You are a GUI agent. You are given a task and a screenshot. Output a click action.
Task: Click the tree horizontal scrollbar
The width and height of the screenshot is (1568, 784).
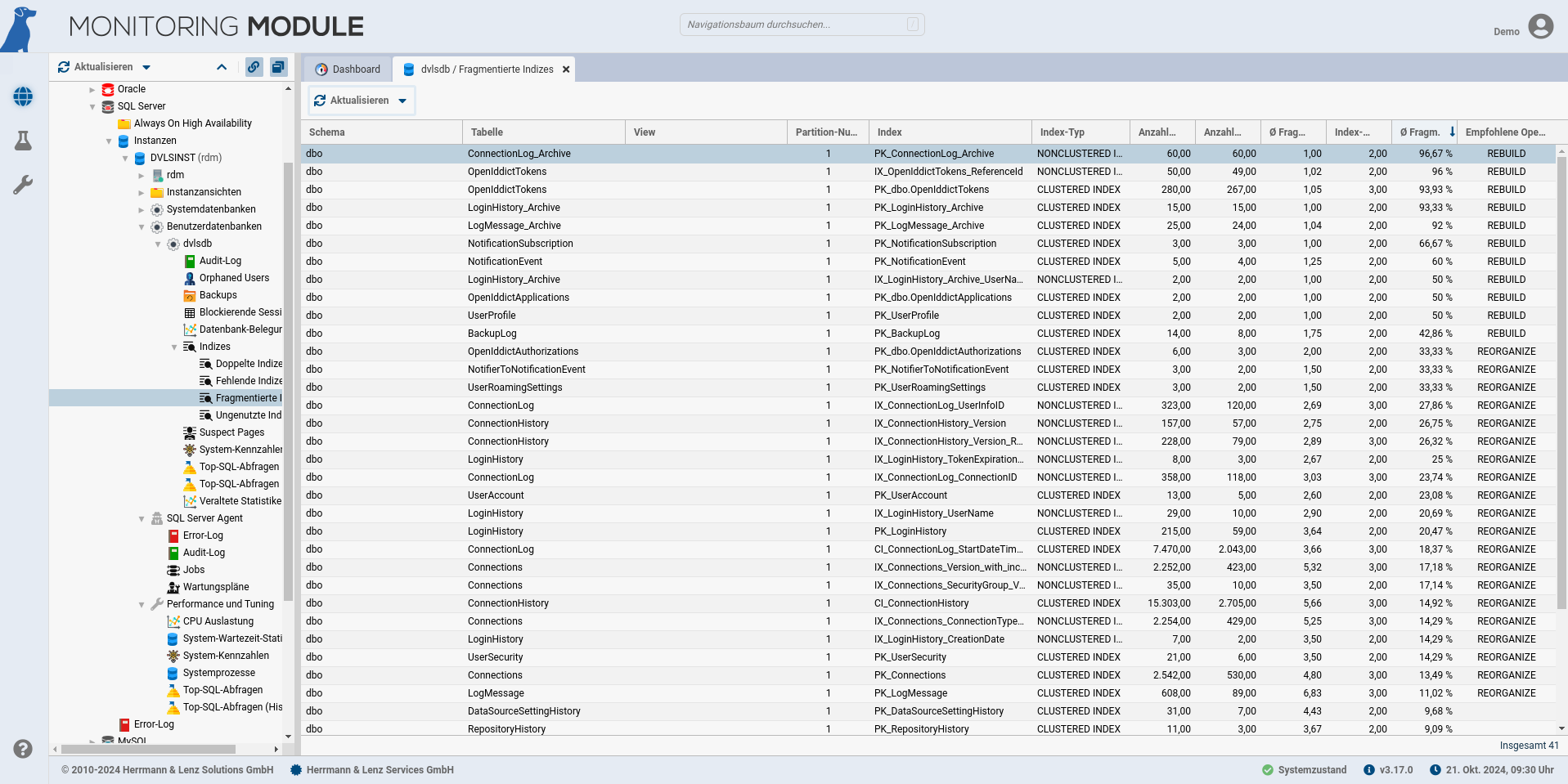[x=148, y=749]
